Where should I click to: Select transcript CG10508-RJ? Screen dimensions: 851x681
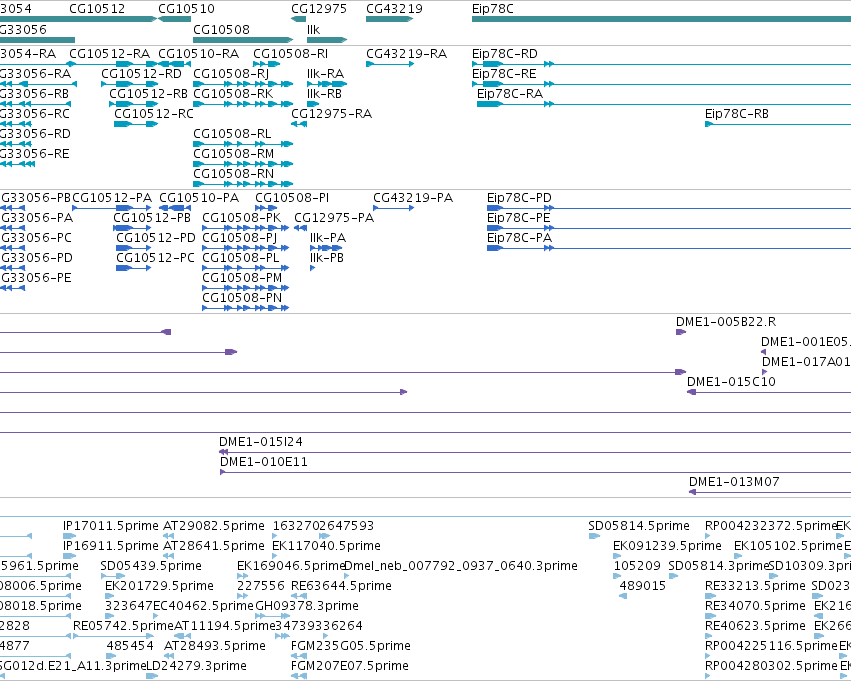231,74
